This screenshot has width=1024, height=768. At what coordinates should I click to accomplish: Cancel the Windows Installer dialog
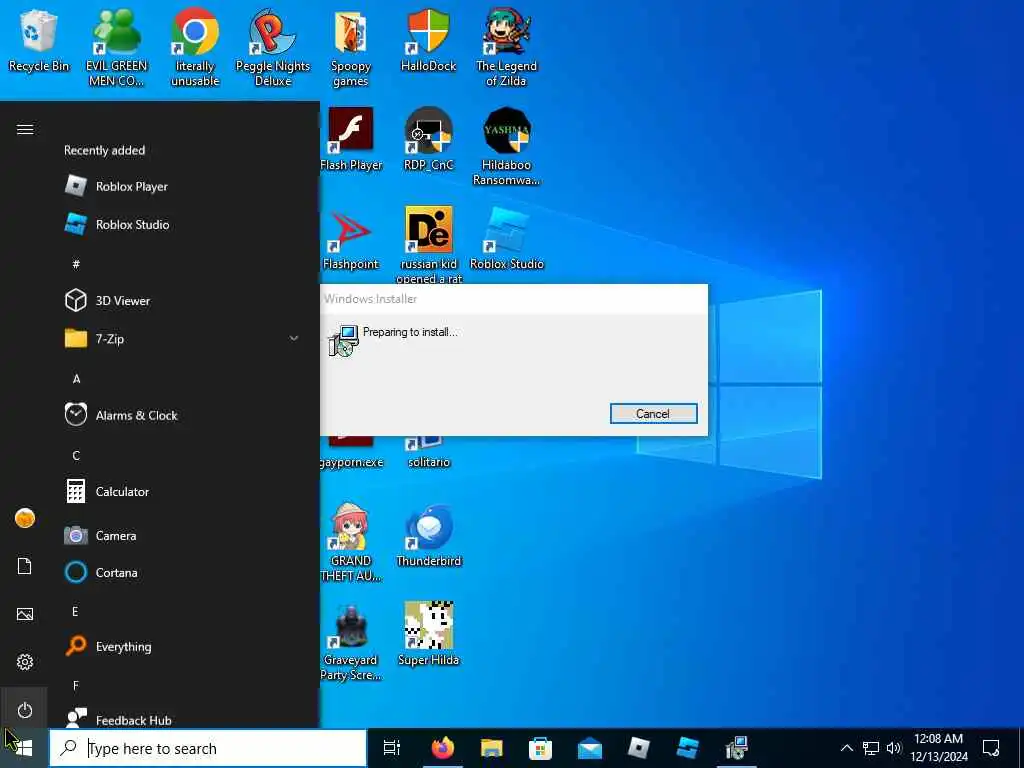pos(653,413)
